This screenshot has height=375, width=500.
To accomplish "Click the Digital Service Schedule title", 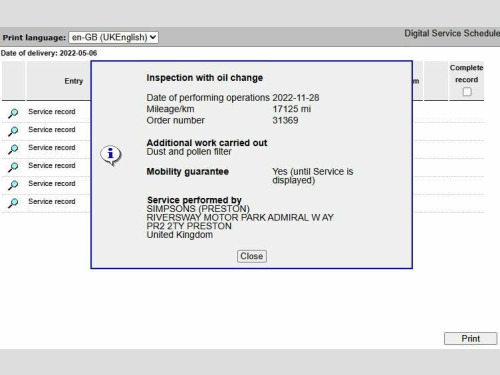I will pyautogui.click(x=452, y=33).
